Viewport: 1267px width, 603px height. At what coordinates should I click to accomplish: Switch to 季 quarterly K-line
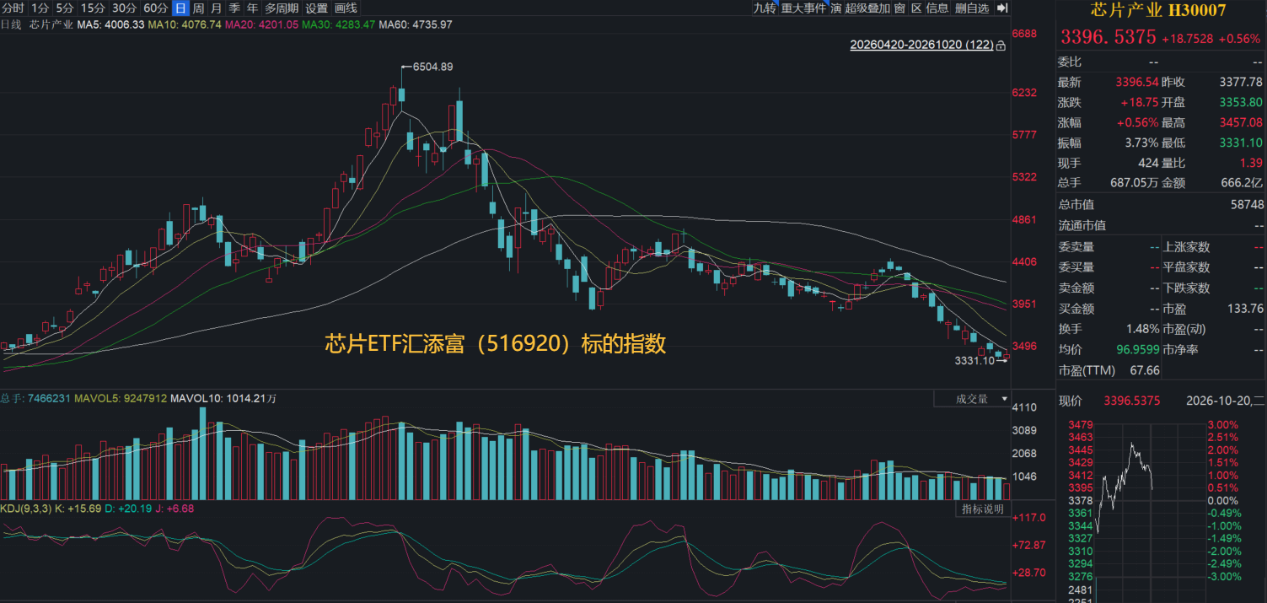(x=234, y=8)
